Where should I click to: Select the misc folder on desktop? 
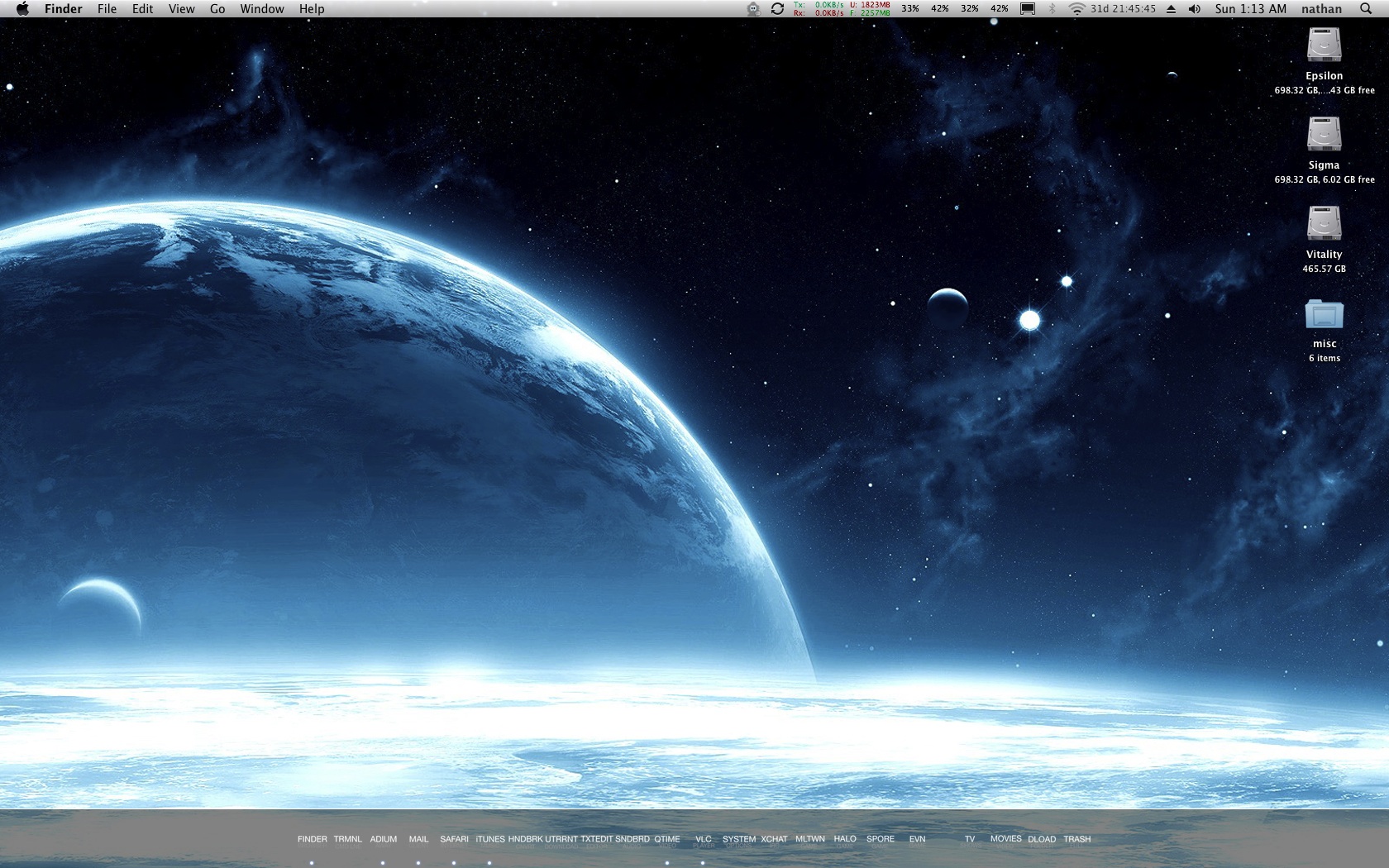pos(1325,314)
